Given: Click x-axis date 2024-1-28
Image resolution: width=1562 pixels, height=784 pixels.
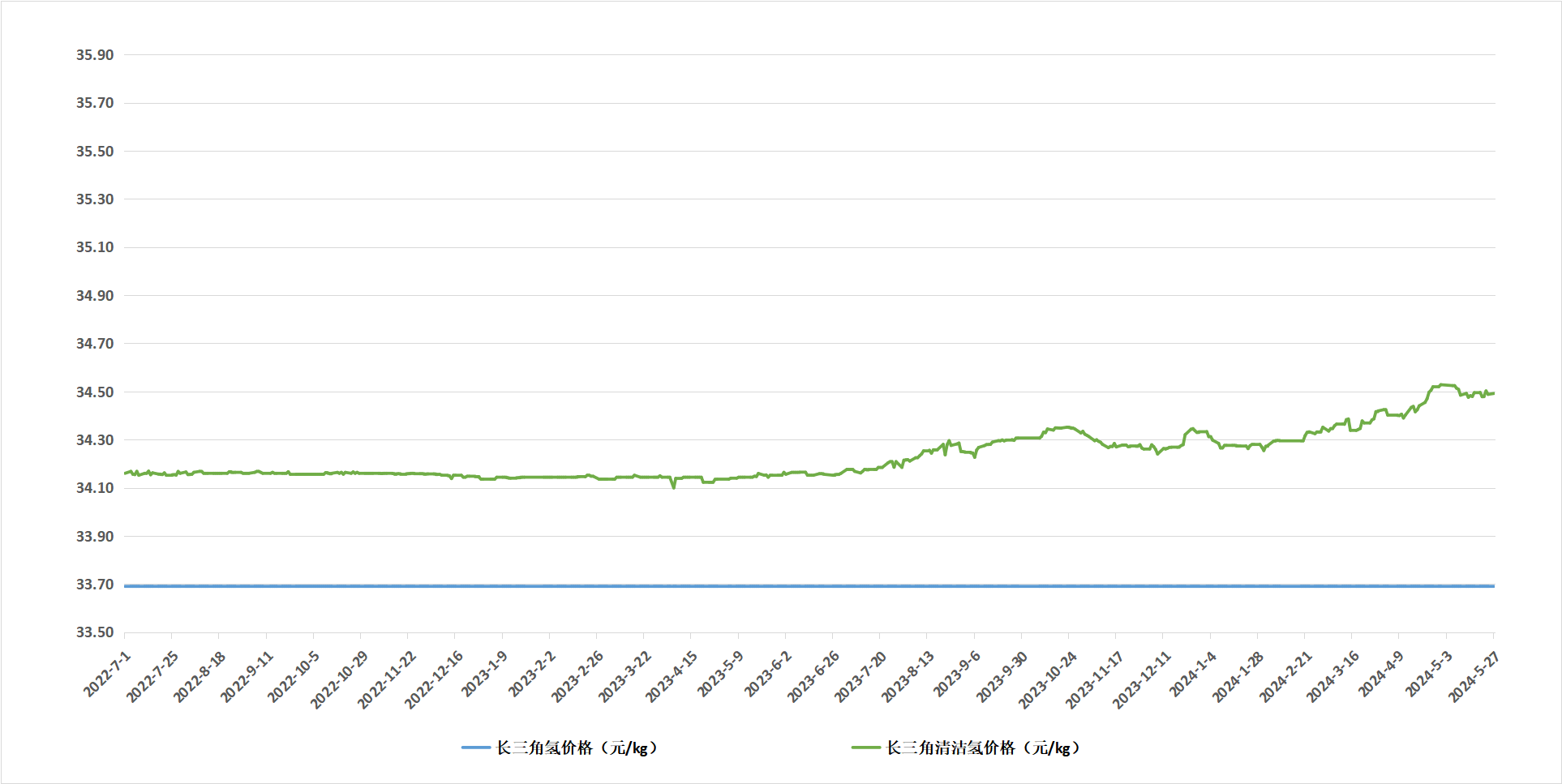Looking at the screenshot, I should [x=1237, y=676].
